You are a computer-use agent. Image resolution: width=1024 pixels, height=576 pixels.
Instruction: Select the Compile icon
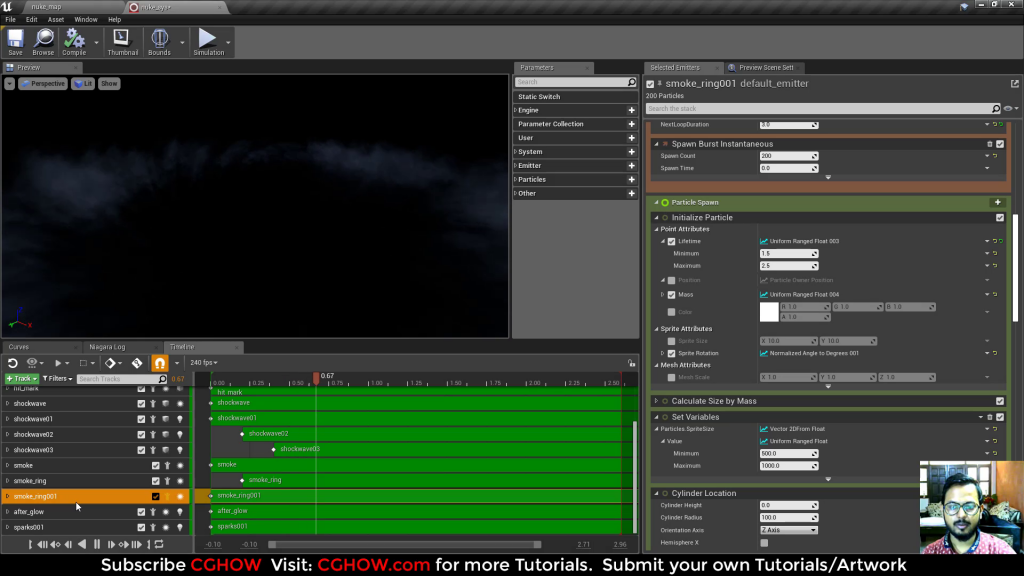tap(72, 40)
